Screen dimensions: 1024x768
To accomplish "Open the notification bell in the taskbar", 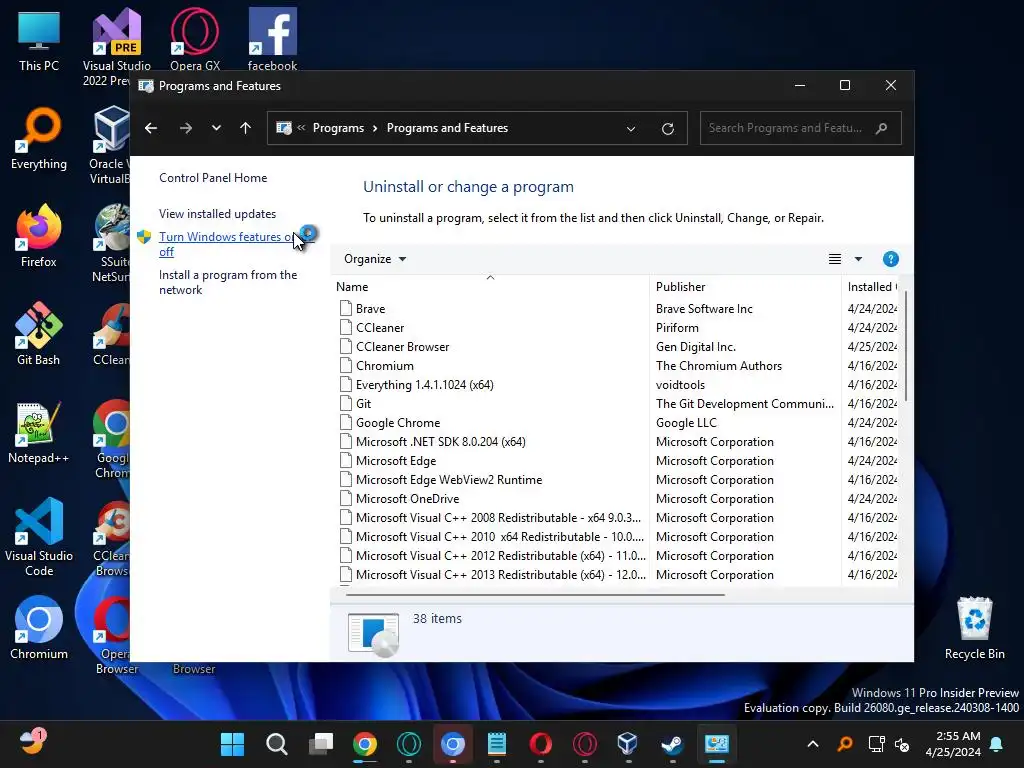I will pos(997,744).
